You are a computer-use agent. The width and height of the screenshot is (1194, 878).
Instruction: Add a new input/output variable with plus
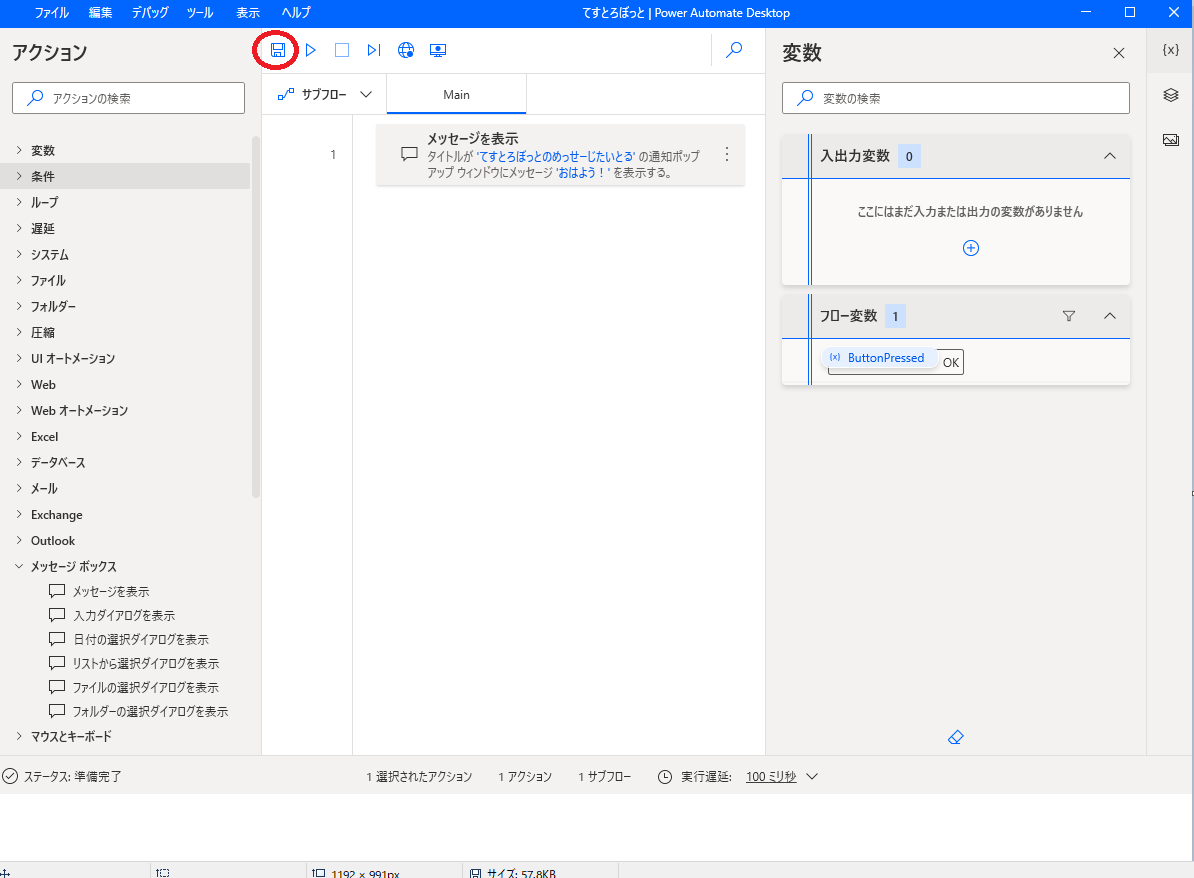[970, 248]
